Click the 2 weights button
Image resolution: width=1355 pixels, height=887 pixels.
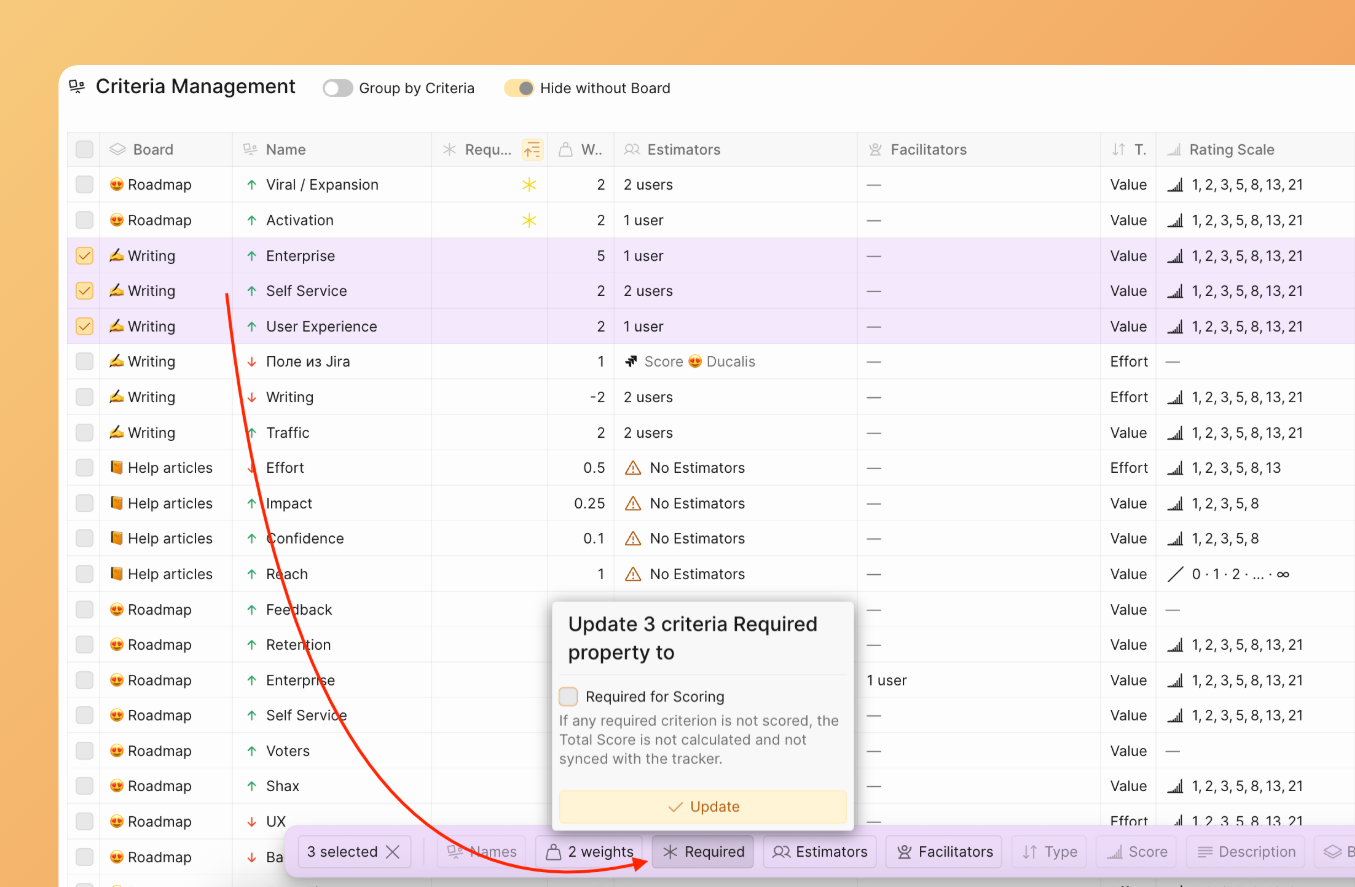(x=590, y=852)
